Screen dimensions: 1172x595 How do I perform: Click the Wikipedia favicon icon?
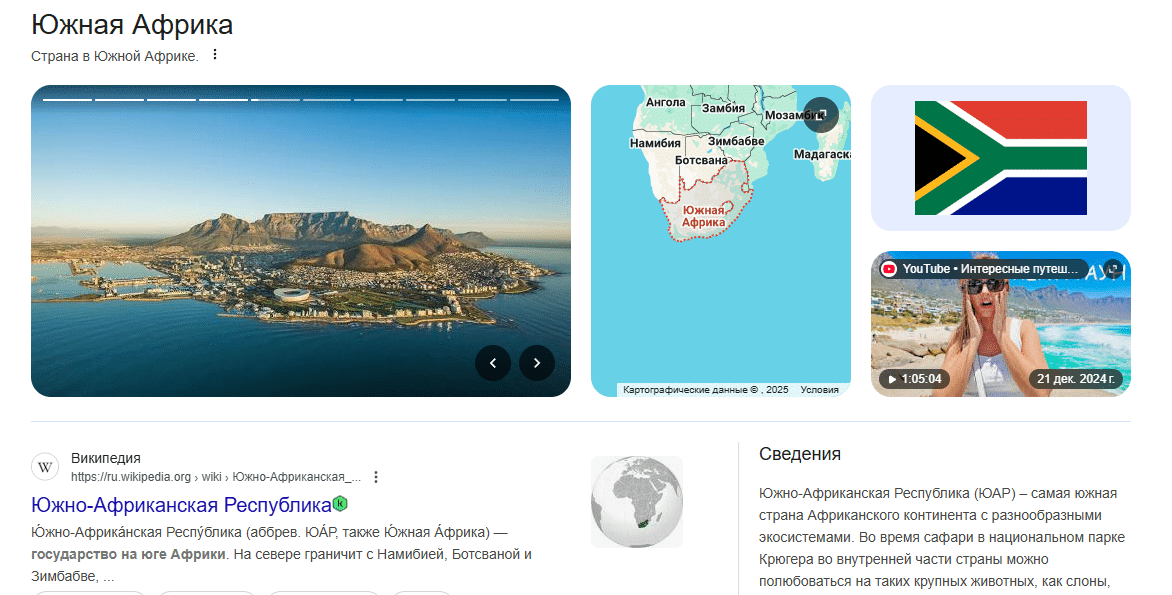46,467
